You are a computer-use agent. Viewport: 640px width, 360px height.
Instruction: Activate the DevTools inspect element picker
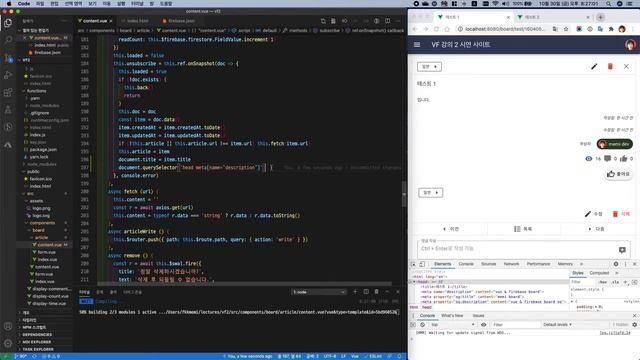413,264
